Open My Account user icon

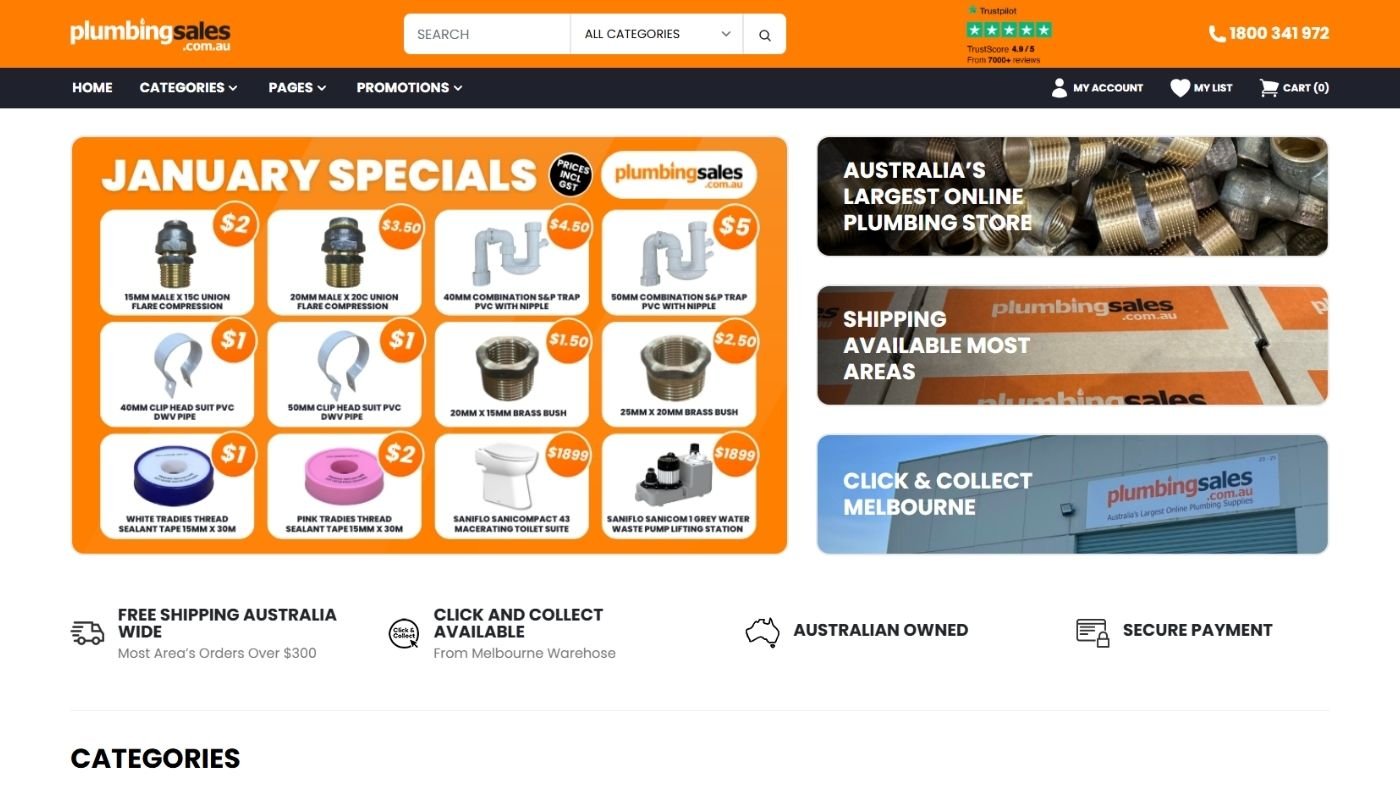point(1059,88)
